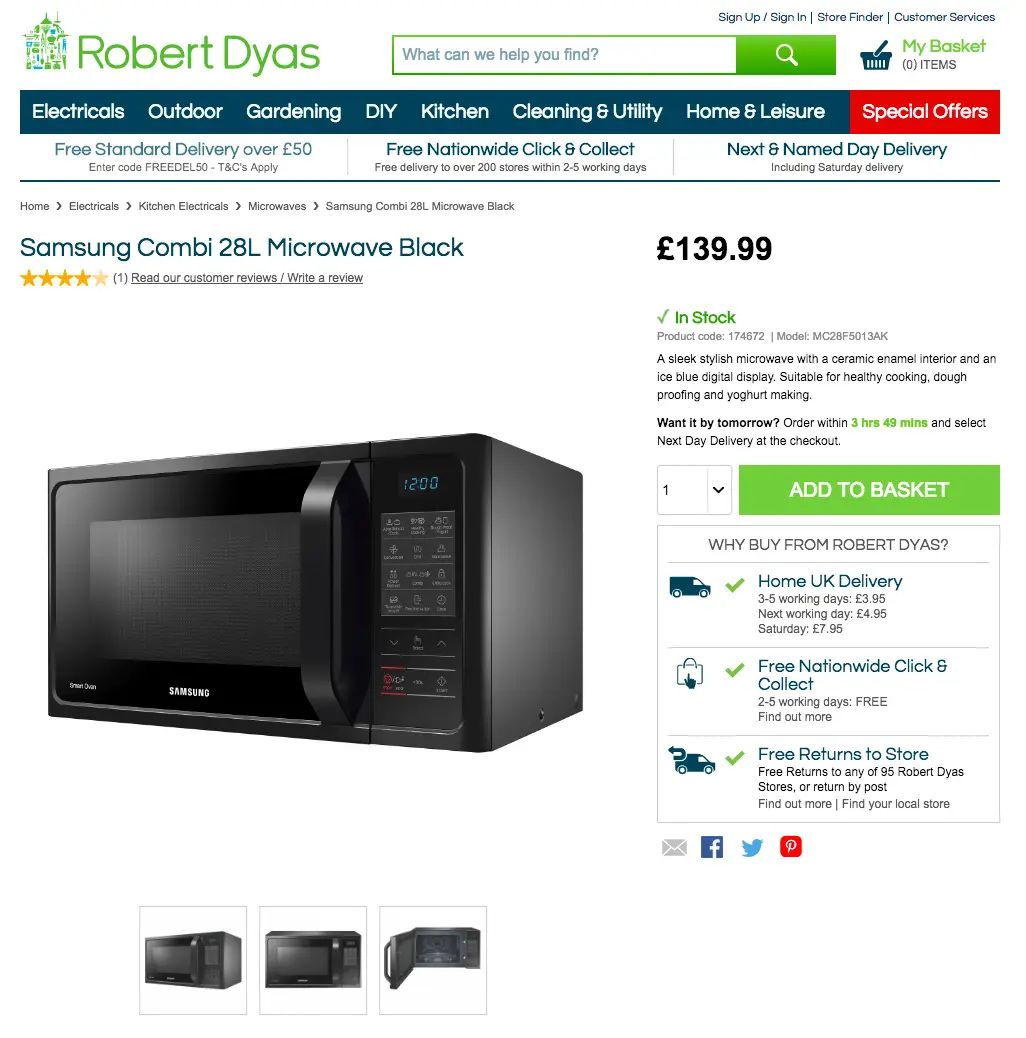Image resolution: width=1026 pixels, height=1038 pixels.
Task: Share product on Facebook
Action: (x=712, y=847)
